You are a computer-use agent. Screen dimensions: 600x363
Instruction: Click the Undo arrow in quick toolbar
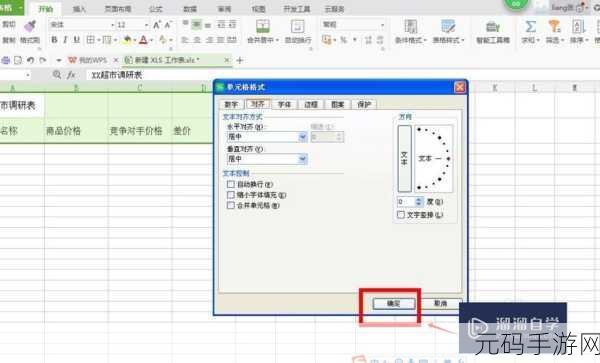(x=30, y=60)
